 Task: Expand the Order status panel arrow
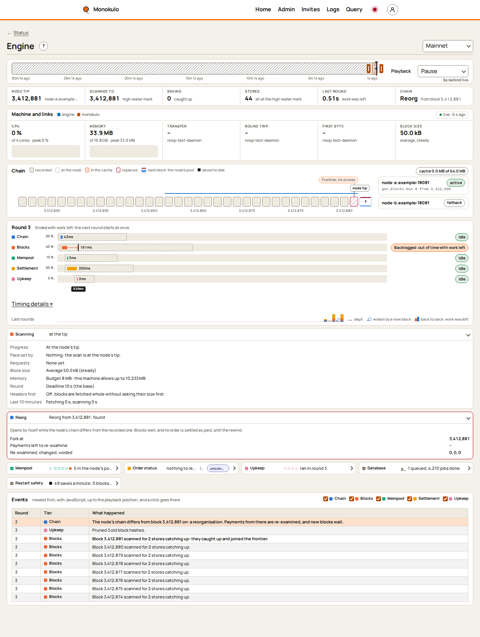coord(234,468)
